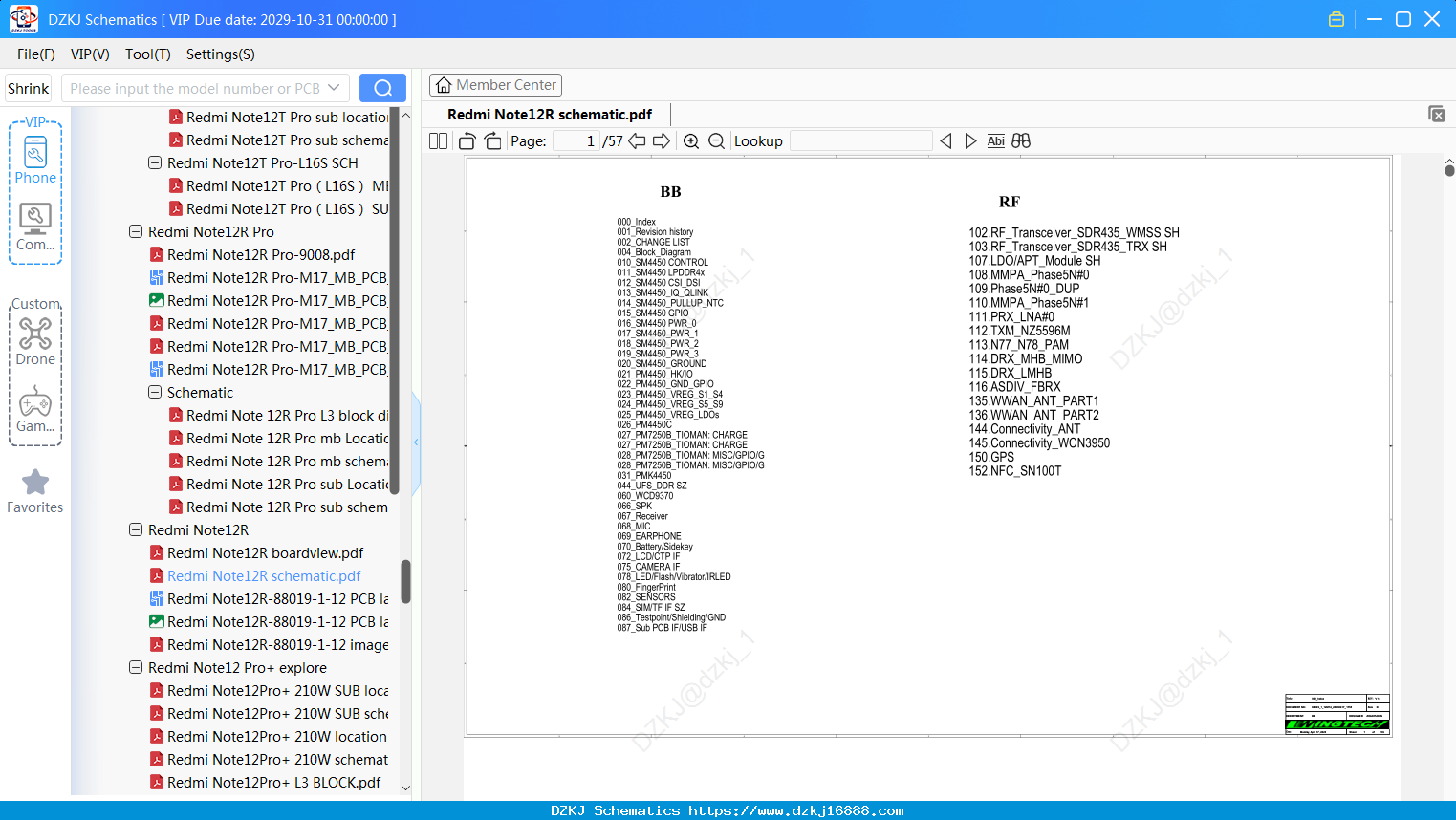
Task: Toggle the two-page view icon
Action: (439, 141)
